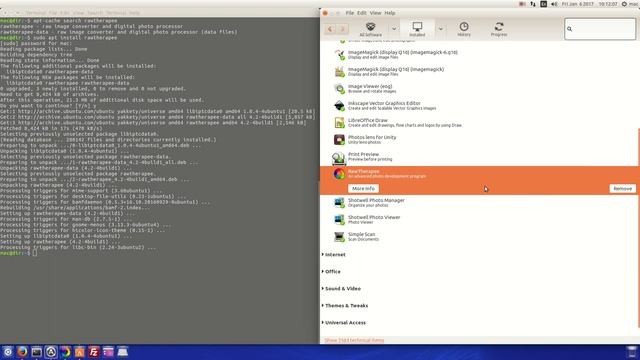Select the Shotwell Photo Viewer row text
640x360 pixels.
click(374, 220)
